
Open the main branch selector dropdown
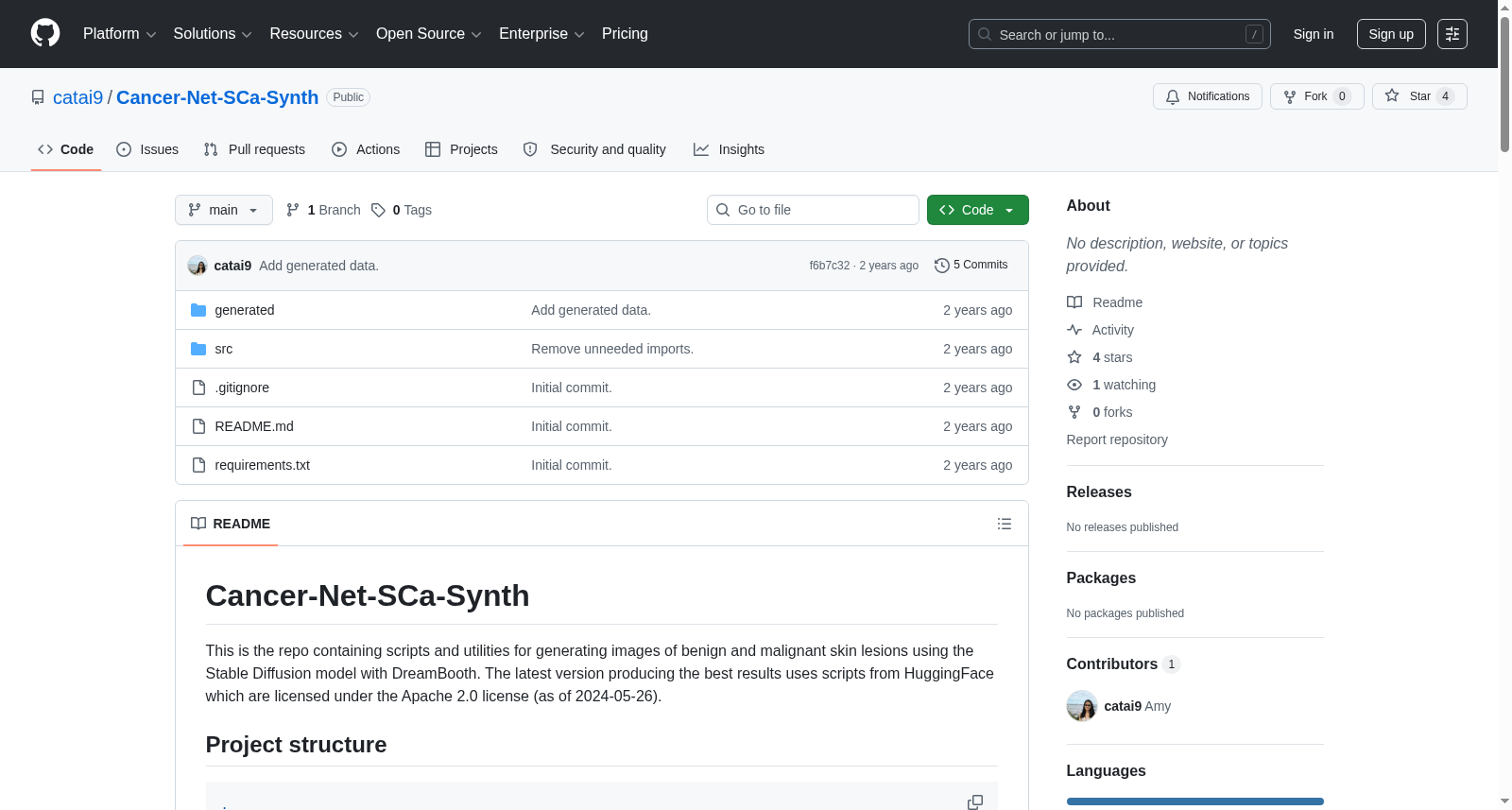coord(224,210)
